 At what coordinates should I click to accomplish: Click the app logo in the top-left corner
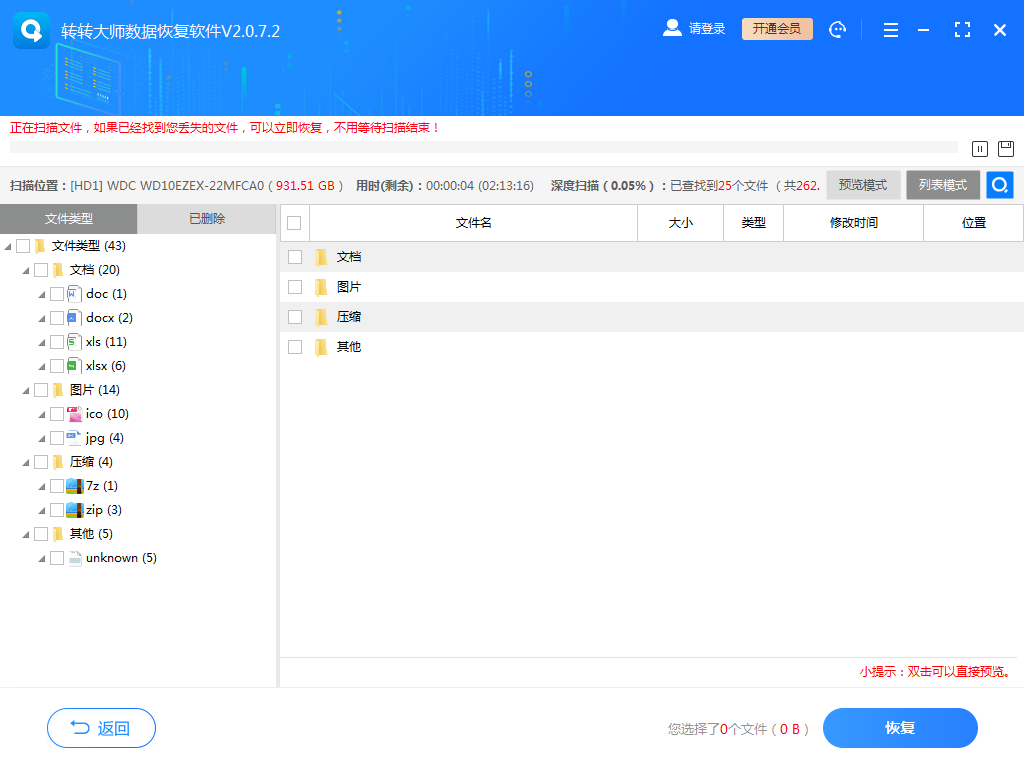[30, 30]
